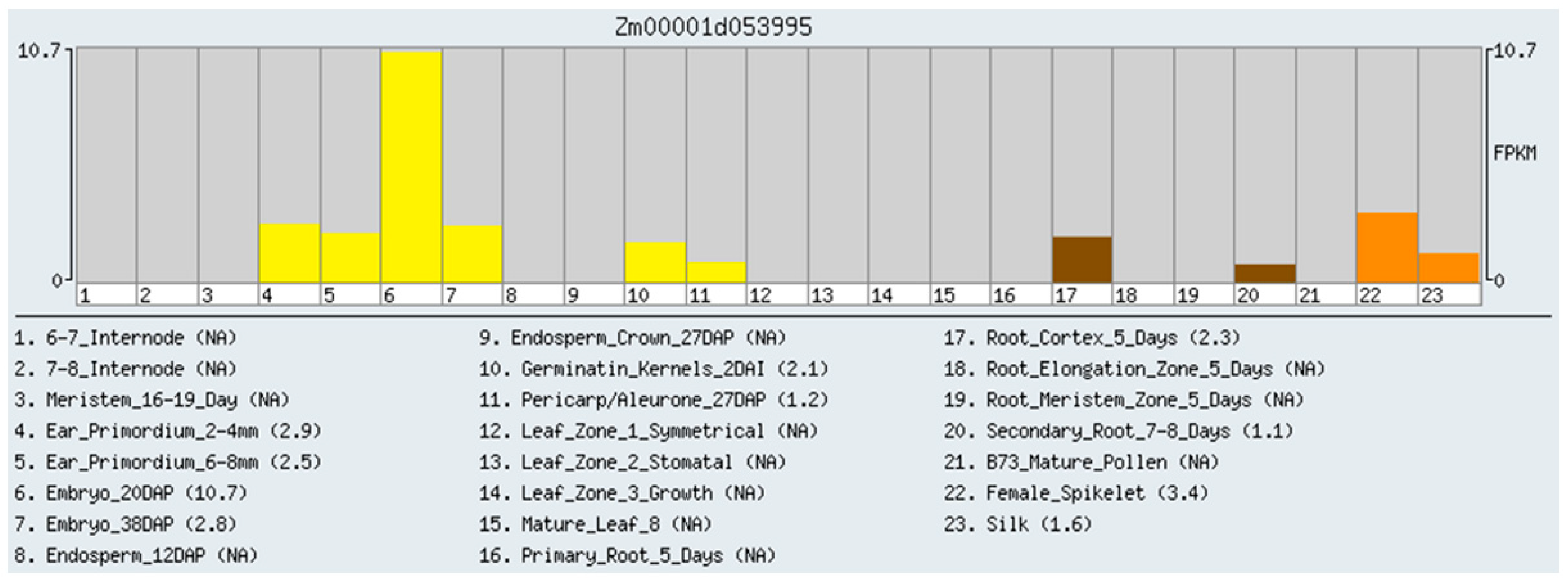Click legend entry Endosperm_Crown_27DAP (NA)
The image size is (1568, 582).
tap(633, 338)
